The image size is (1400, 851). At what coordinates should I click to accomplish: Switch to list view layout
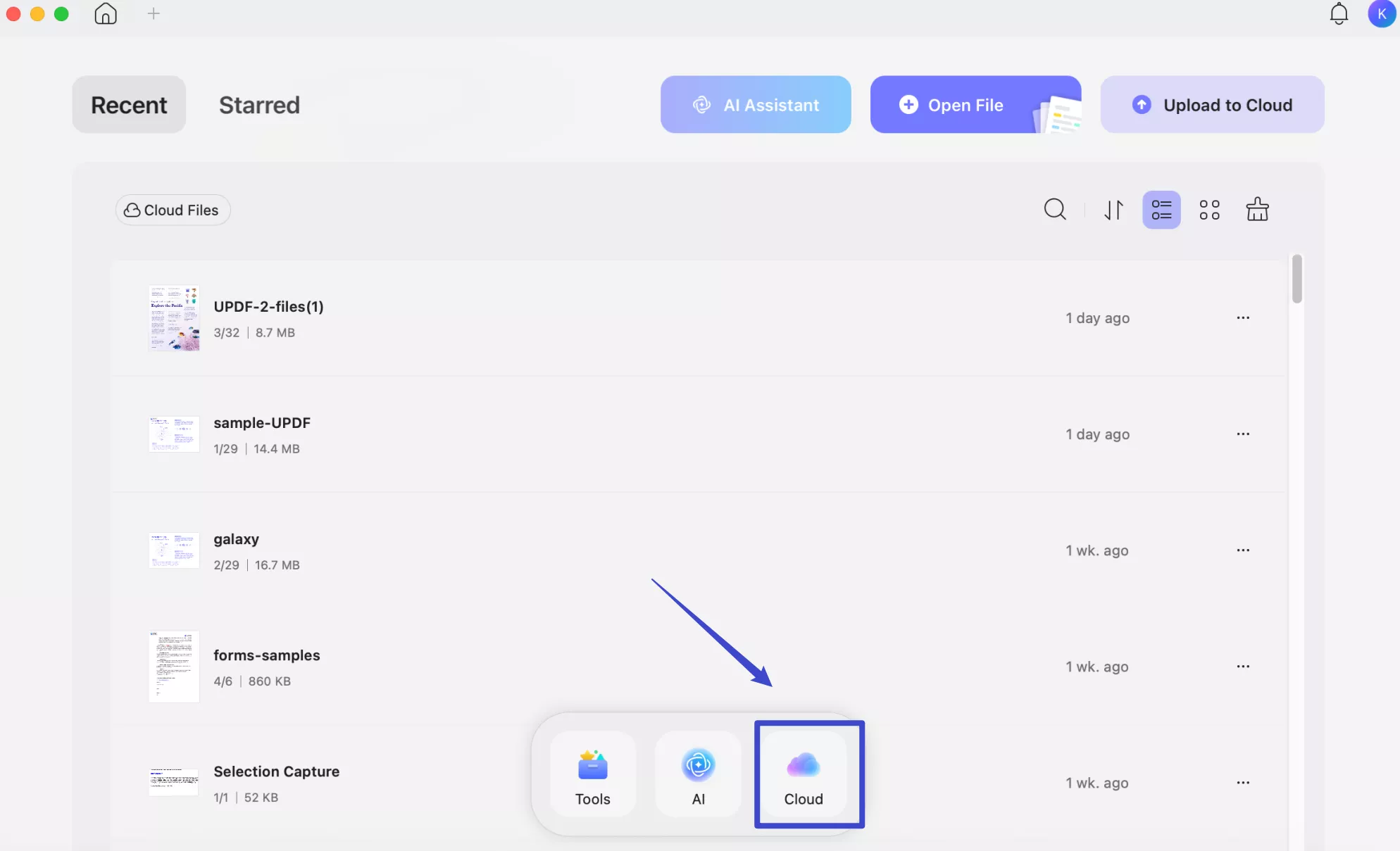(1161, 210)
